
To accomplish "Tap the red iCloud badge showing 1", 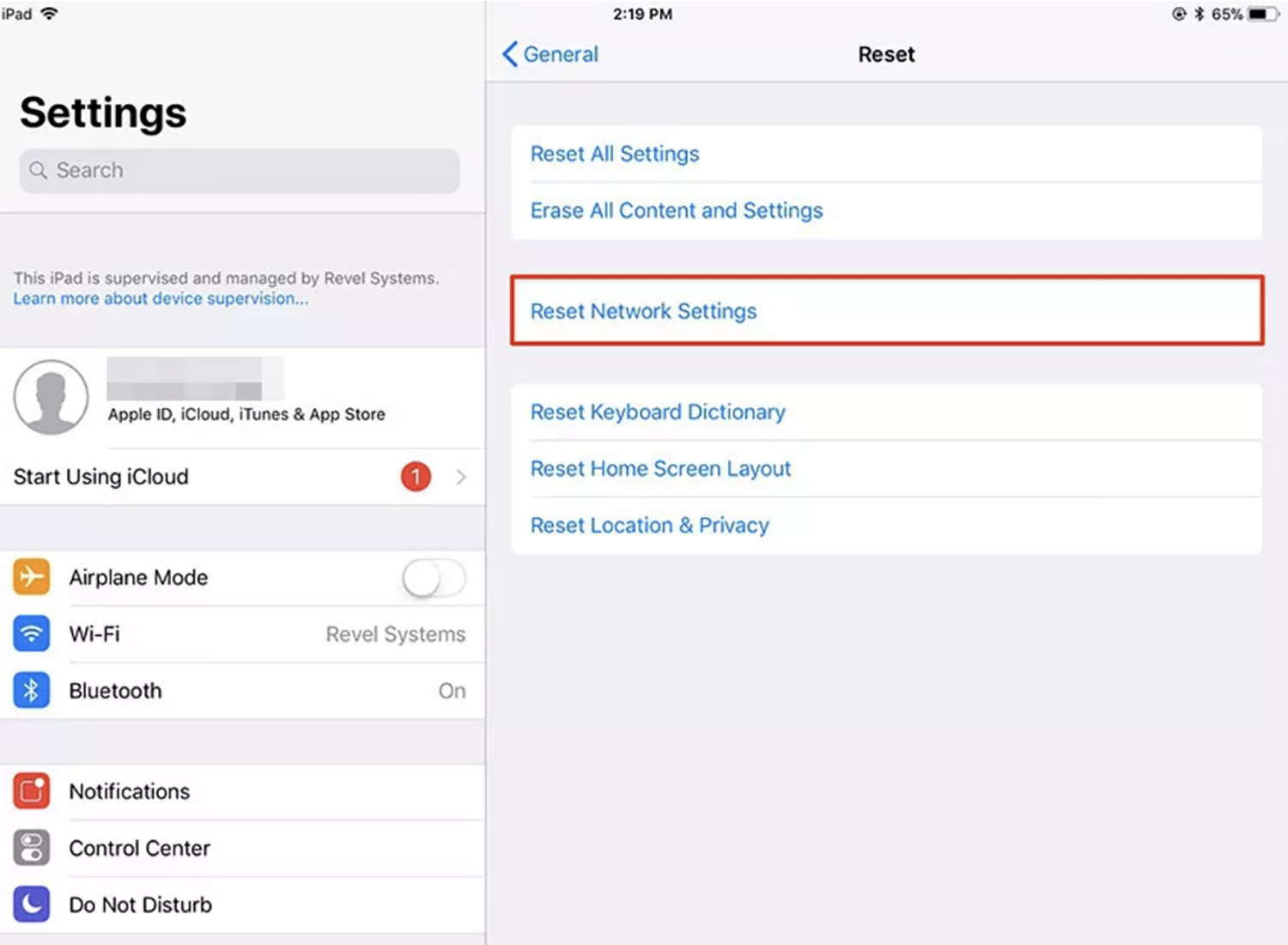I will (x=416, y=476).
